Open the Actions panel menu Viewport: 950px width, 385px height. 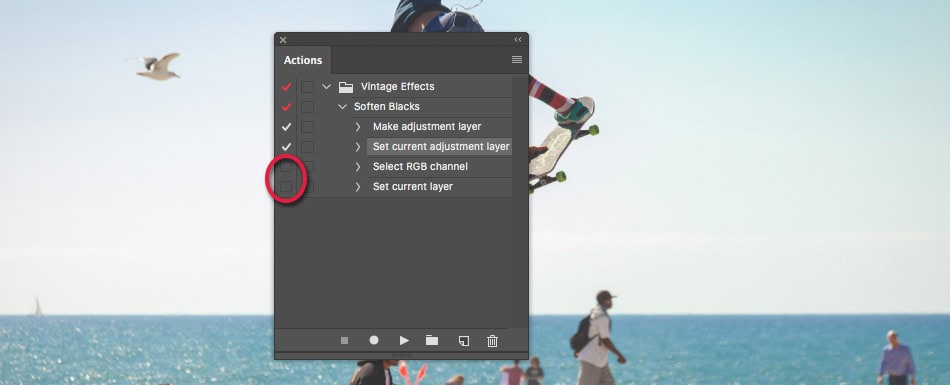[x=517, y=59]
